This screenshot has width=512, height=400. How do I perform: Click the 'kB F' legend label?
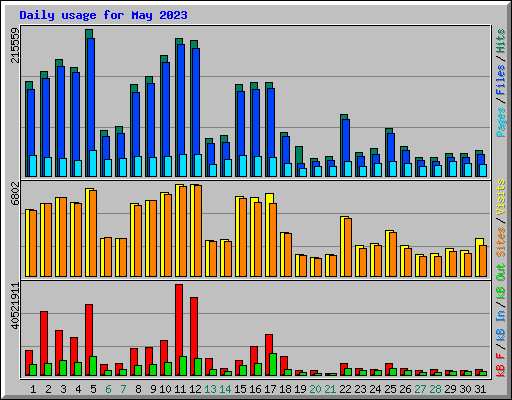click(500, 365)
